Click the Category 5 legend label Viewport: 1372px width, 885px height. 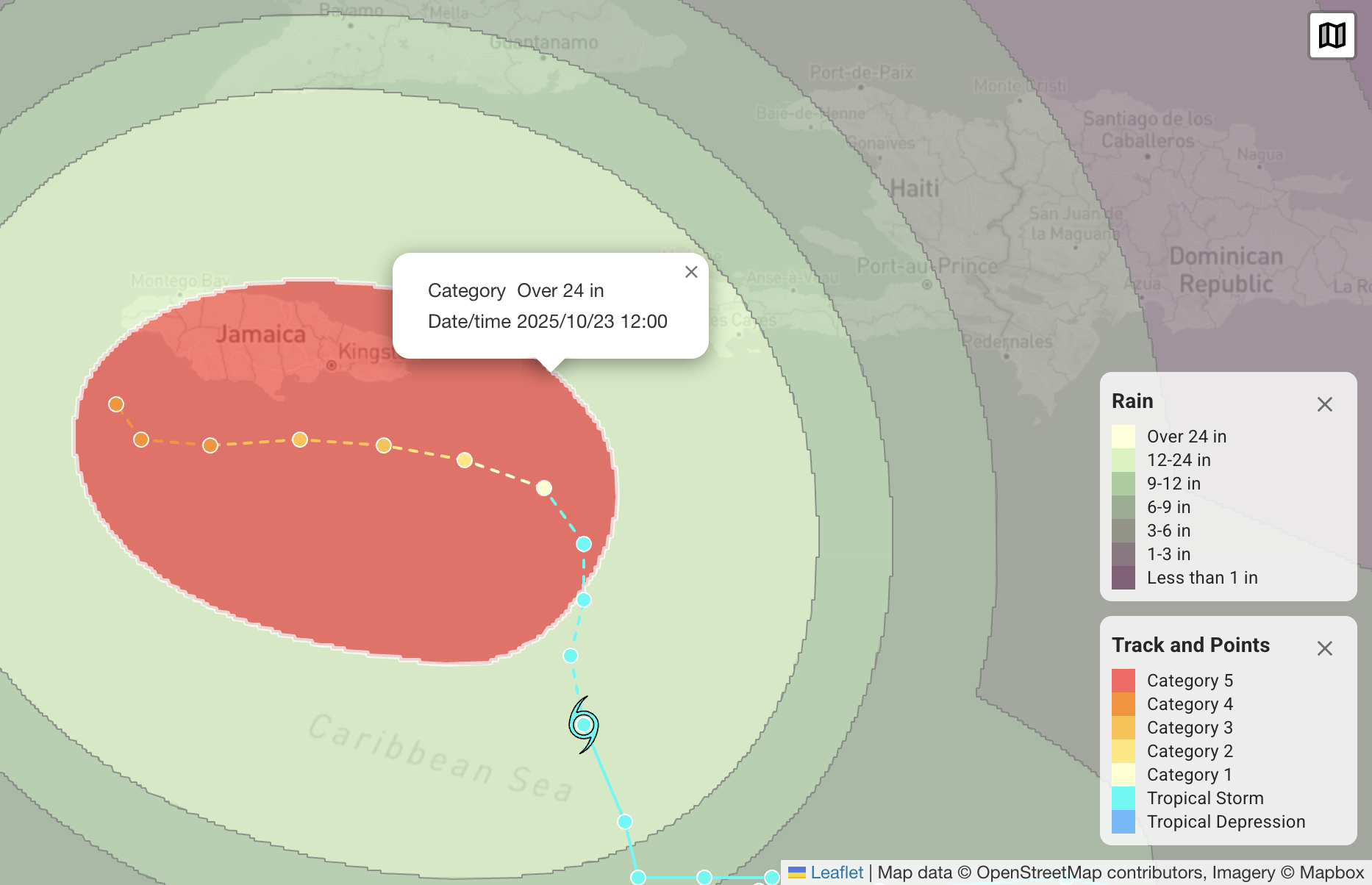1190,681
